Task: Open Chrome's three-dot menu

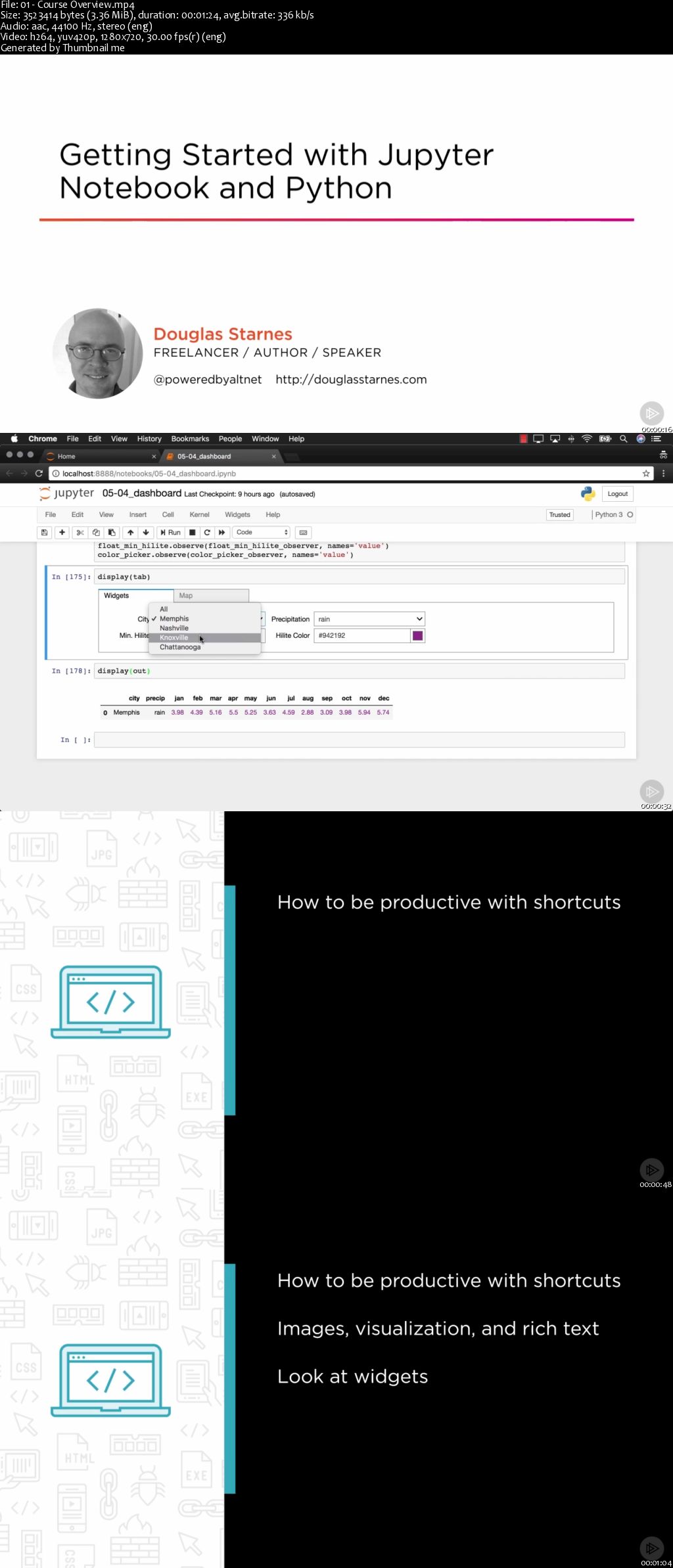Action: 663,473
